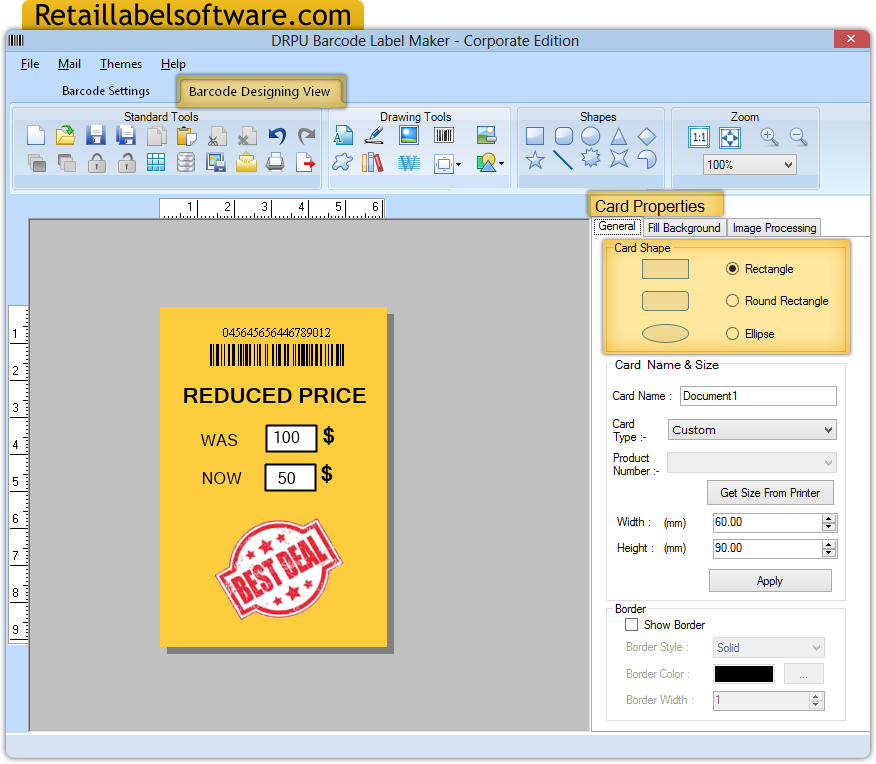Screen dimensions: 876x764
Task: Select the Rectangle card shape
Action: pos(733,269)
